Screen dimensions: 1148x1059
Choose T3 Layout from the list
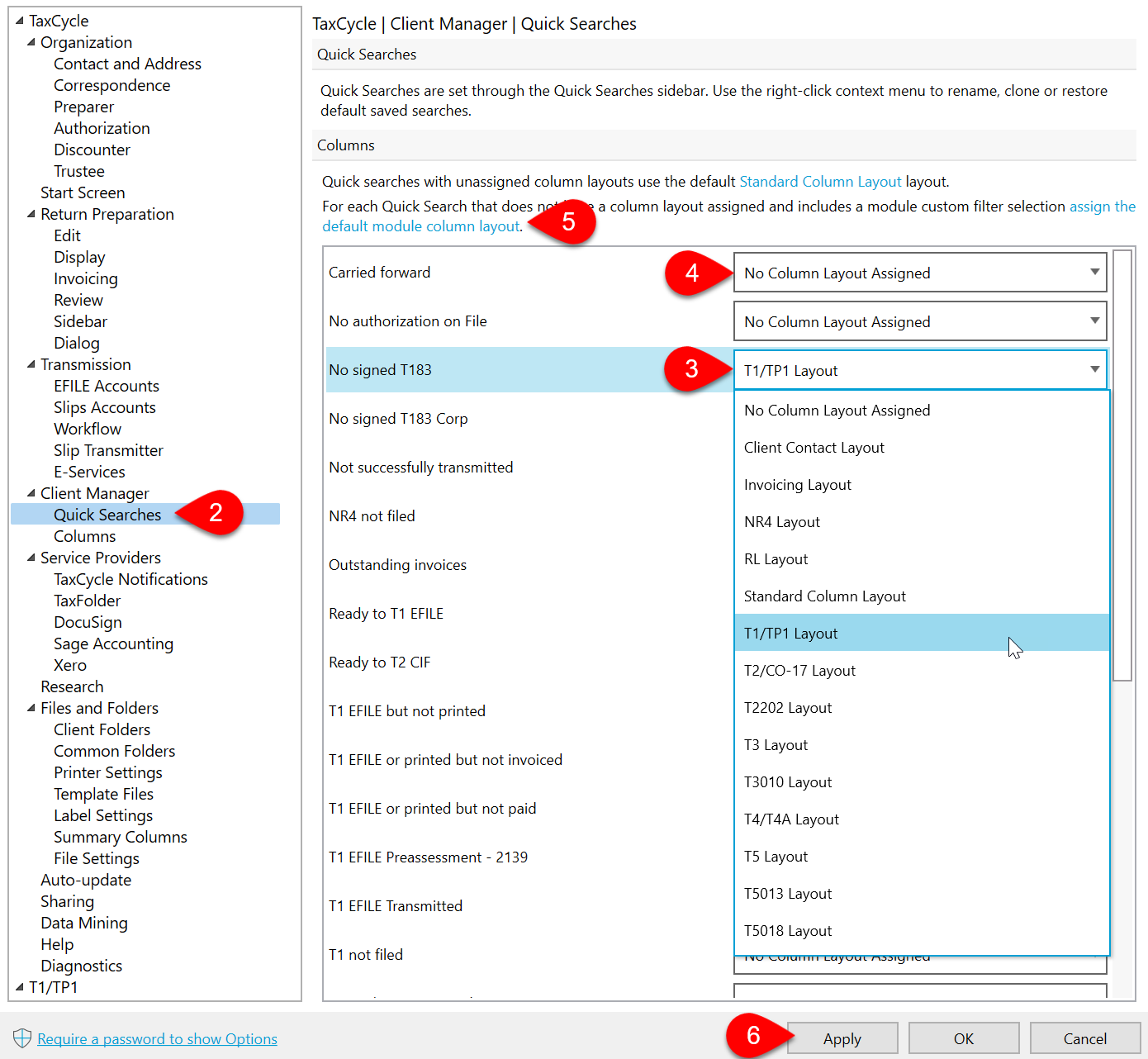coord(922,745)
